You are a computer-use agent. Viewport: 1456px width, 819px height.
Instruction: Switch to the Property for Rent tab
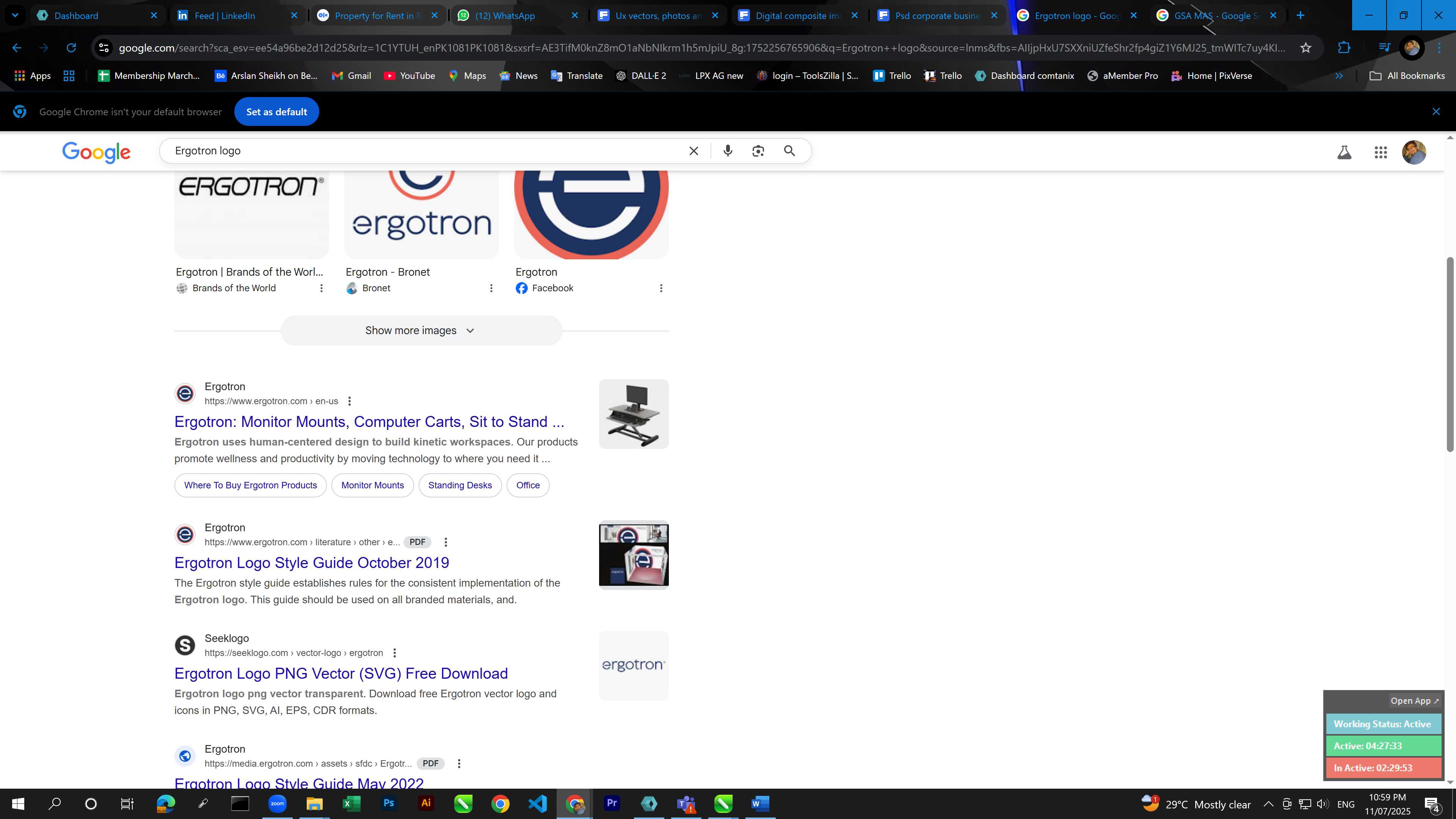click(x=378, y=16)
